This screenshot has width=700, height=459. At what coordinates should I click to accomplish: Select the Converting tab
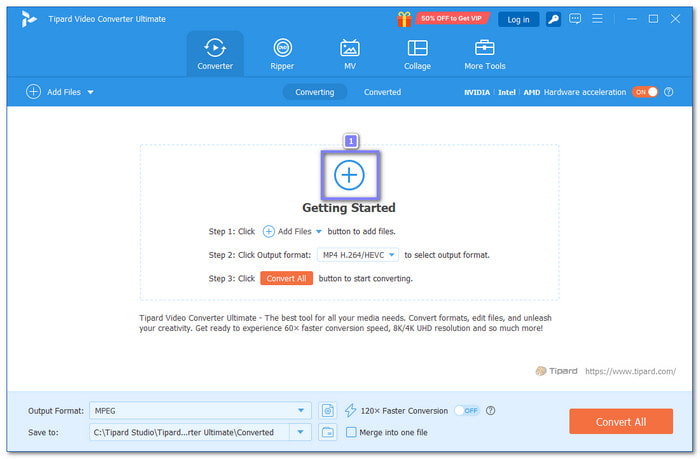click(315, 92)
